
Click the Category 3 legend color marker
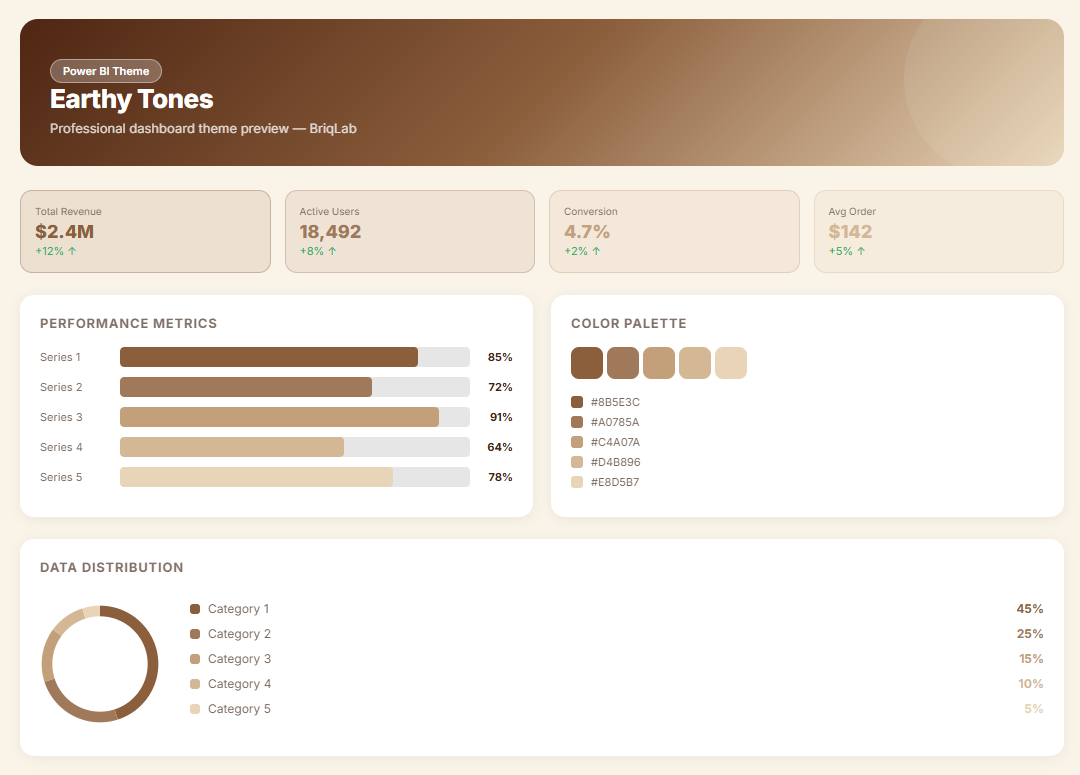pos(195,659)
